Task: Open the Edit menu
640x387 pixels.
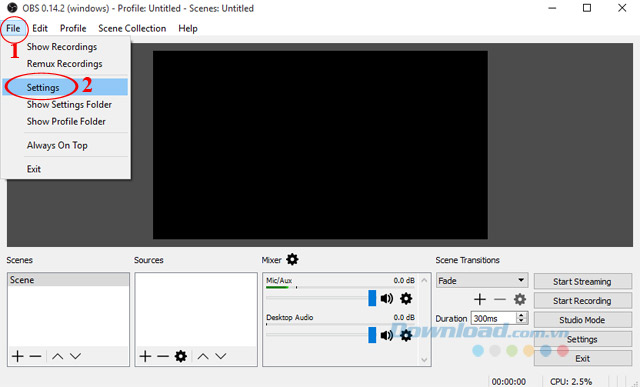Action: [40, 28]
